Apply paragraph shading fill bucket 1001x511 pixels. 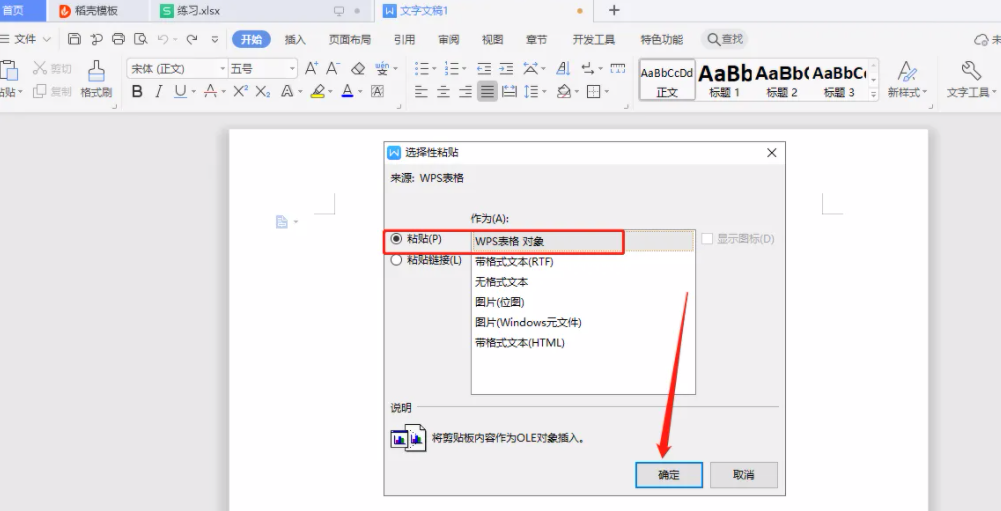click(564, 92)
